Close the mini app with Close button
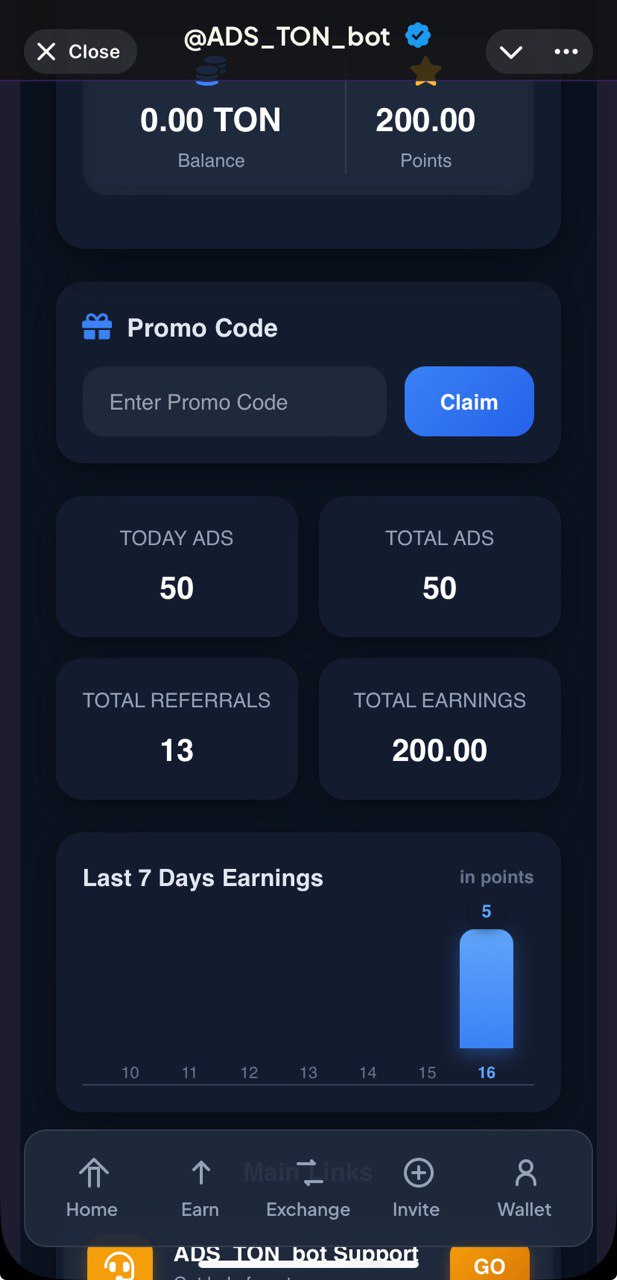Viewport: 617px width, 1280px height. tap(79, 52)
